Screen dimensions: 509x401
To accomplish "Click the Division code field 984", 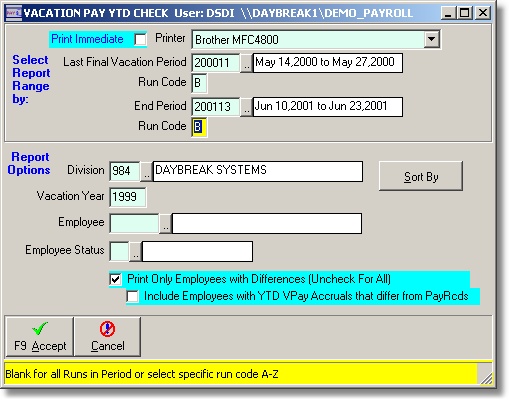I will 125,172.
